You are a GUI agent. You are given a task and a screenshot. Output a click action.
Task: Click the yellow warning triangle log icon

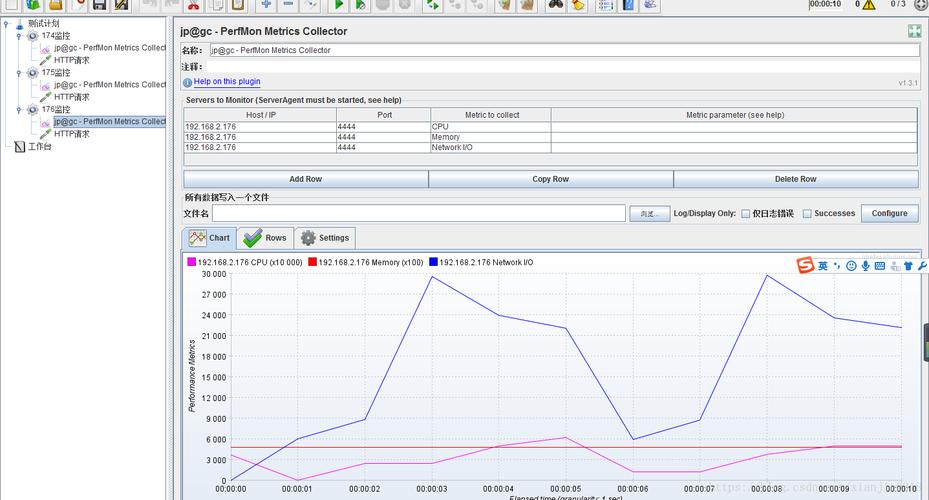coord(869,5)
